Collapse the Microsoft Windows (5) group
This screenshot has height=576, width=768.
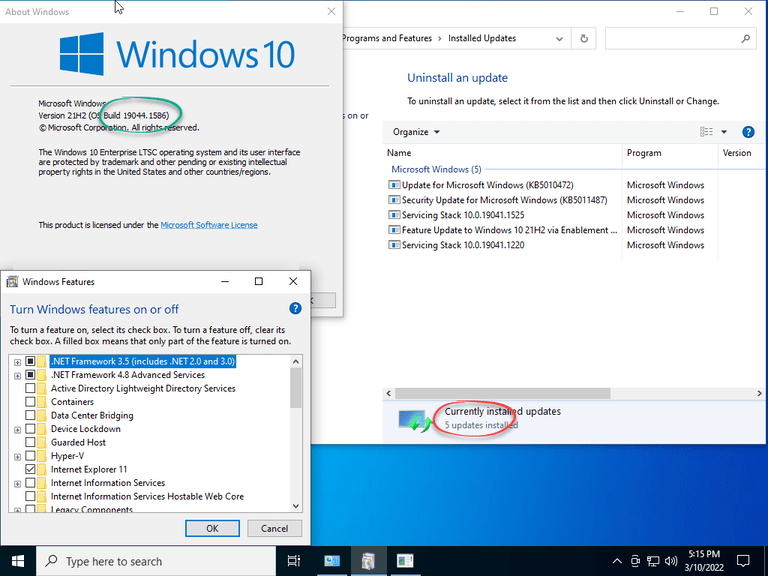436,169
